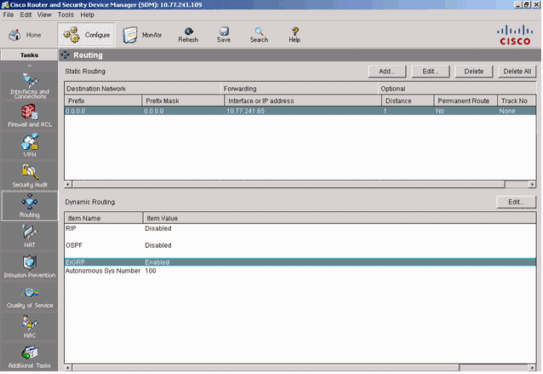The width and height of the screenshot is (543, 374).
Task: Click RIP Disabled value
Action: [158, 229]
